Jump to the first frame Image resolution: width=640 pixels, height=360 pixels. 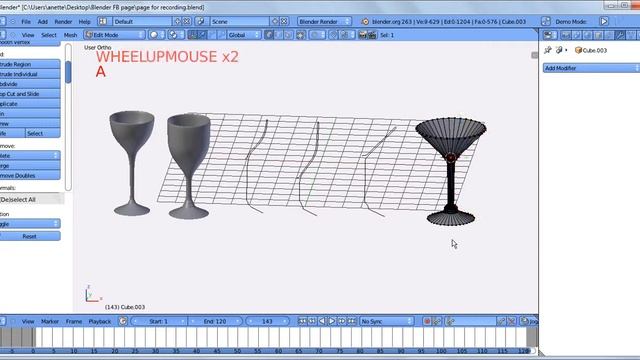302,322
